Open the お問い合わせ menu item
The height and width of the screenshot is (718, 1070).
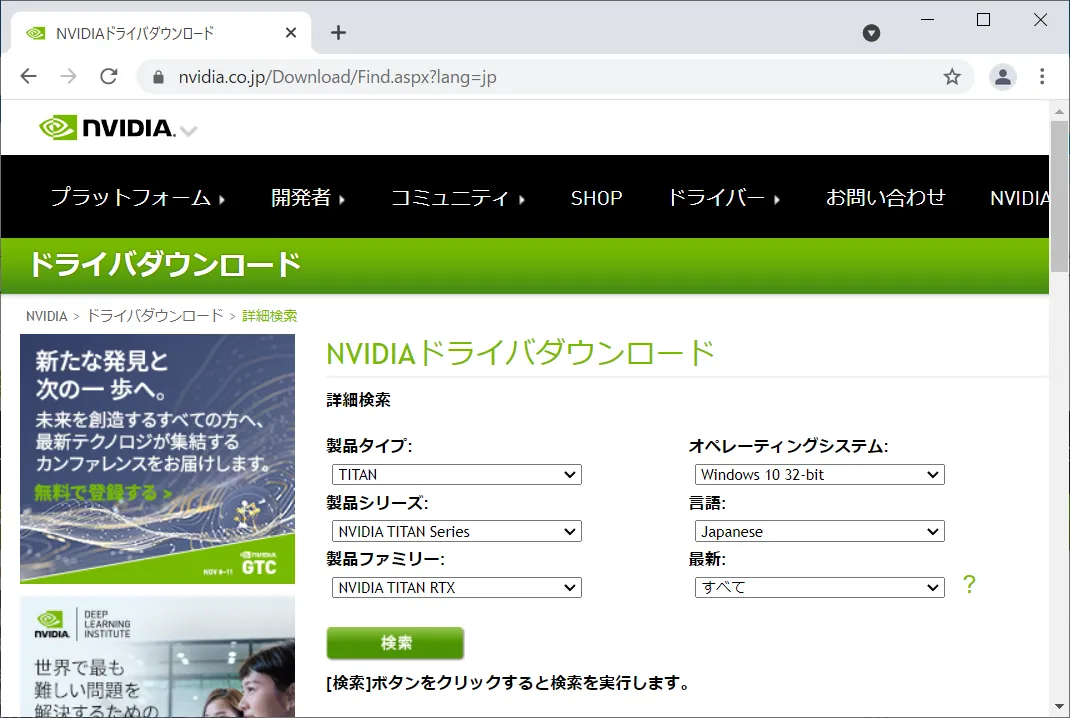pos(886,198)
